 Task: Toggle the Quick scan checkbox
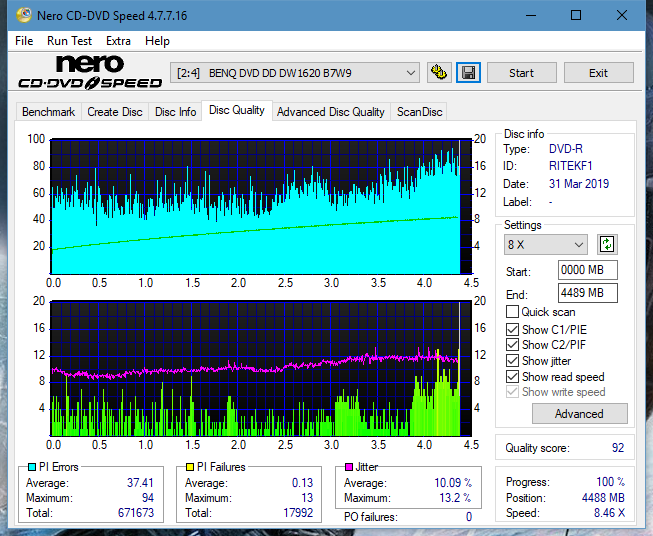point(512,312)
